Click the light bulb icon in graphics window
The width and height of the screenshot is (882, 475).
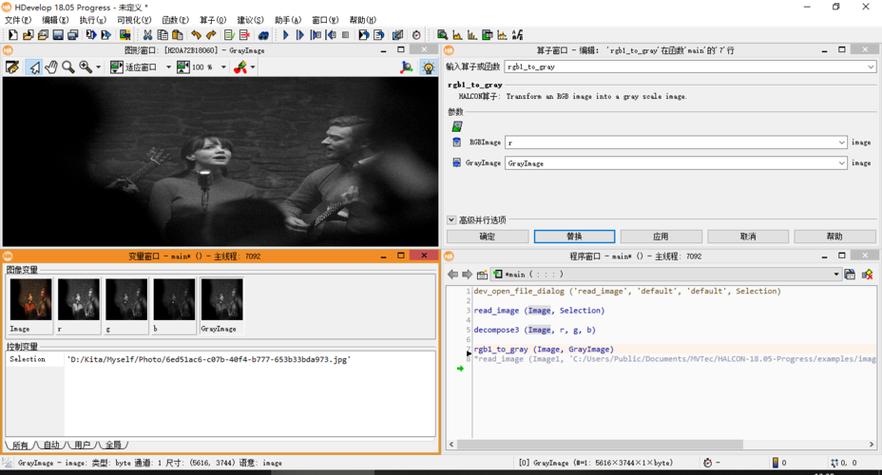pos(428,67)
